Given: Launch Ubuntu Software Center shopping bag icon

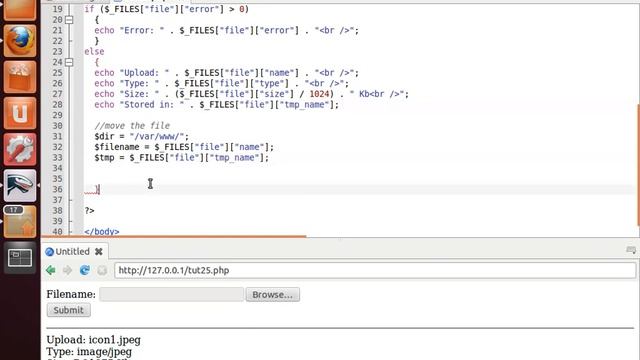Looking at the screenshot, I should [20, 77].
